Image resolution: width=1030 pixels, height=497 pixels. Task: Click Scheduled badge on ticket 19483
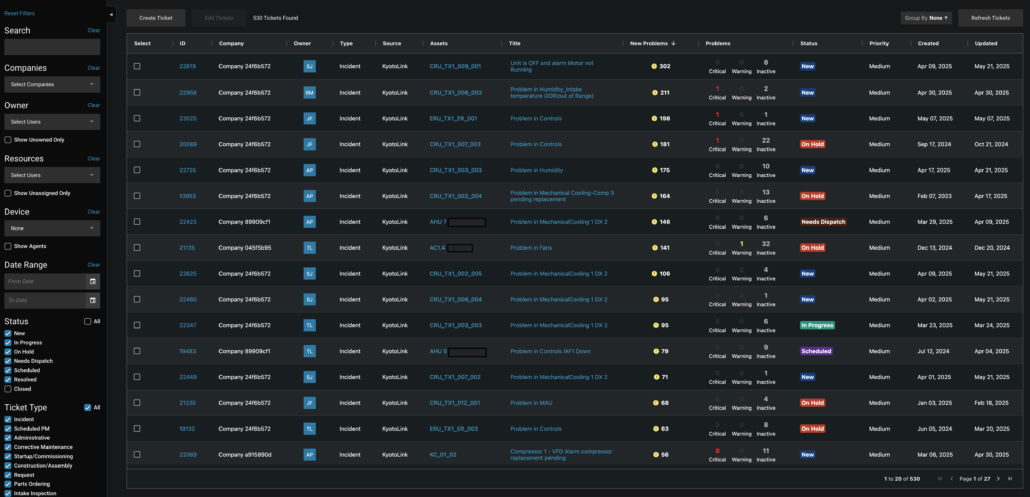(x=816, y=351)
